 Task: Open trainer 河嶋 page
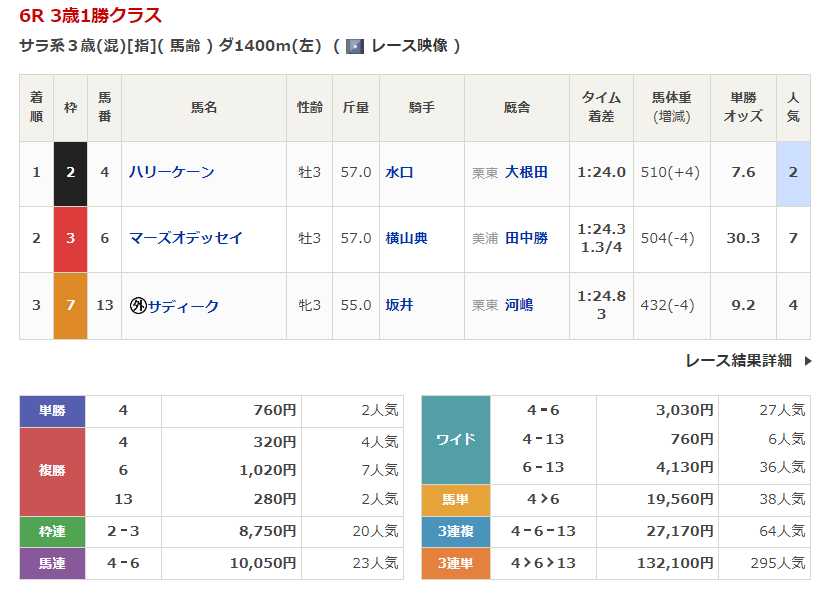coord(519,305)
